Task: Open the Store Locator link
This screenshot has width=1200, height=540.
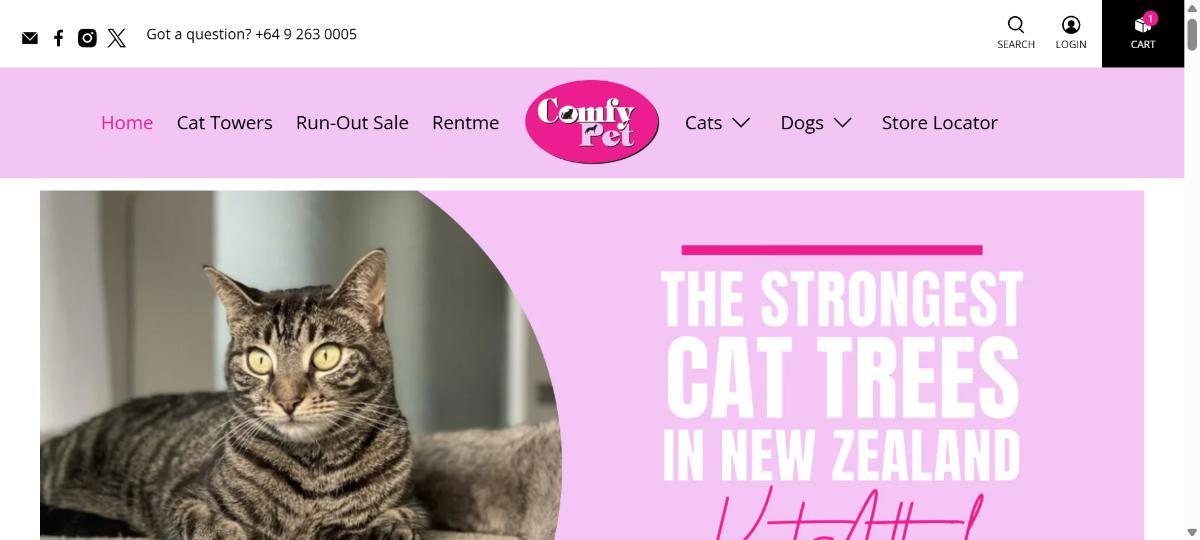Action: [940, 123]
